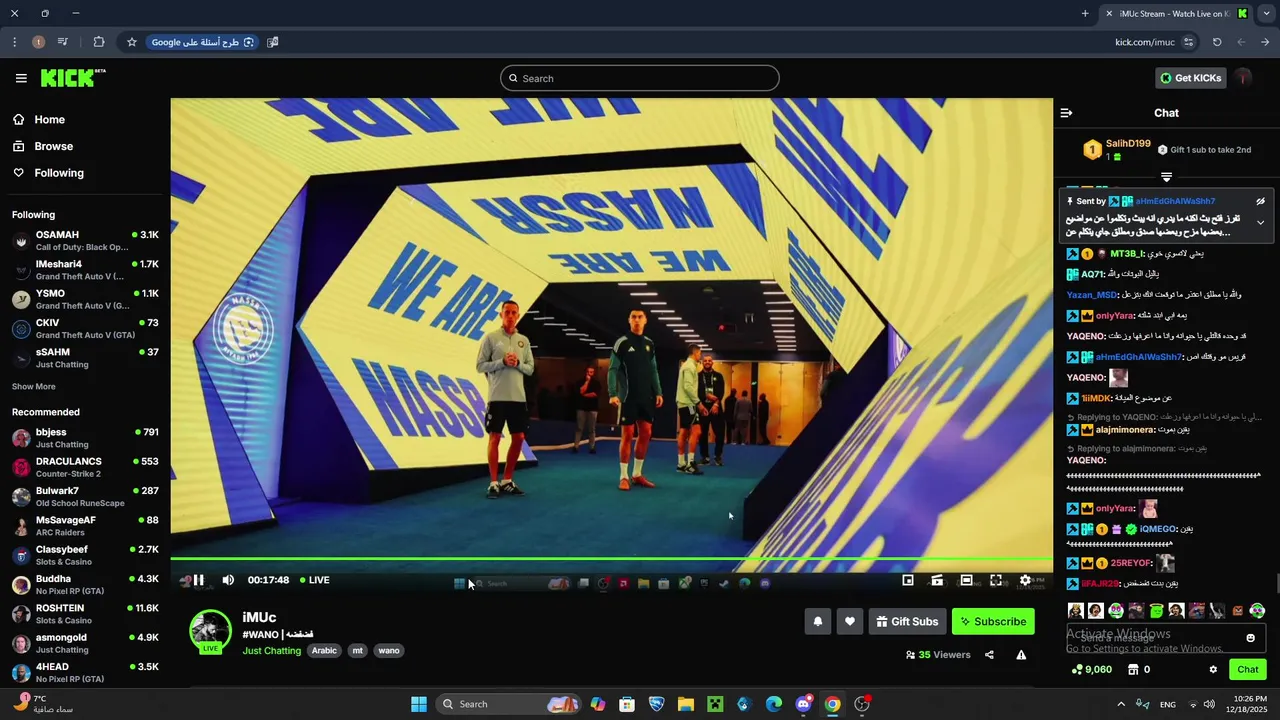Open asmongold recommended channel
Viewport: 1280px width, 720px height.
85,643
